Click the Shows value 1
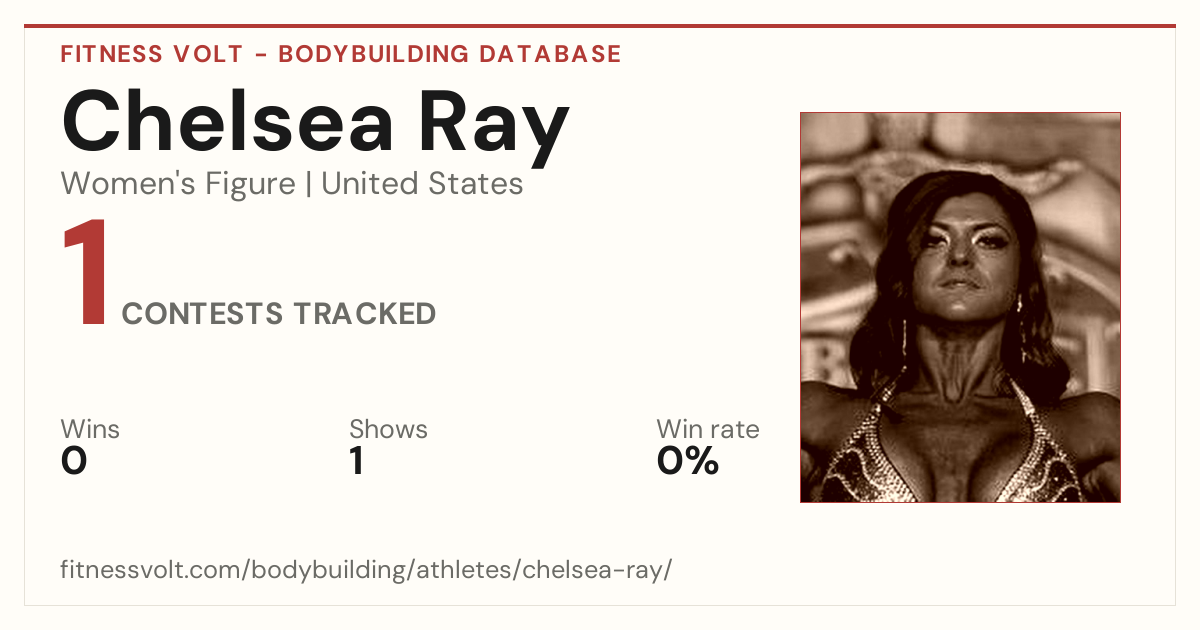 pos(356,461)
